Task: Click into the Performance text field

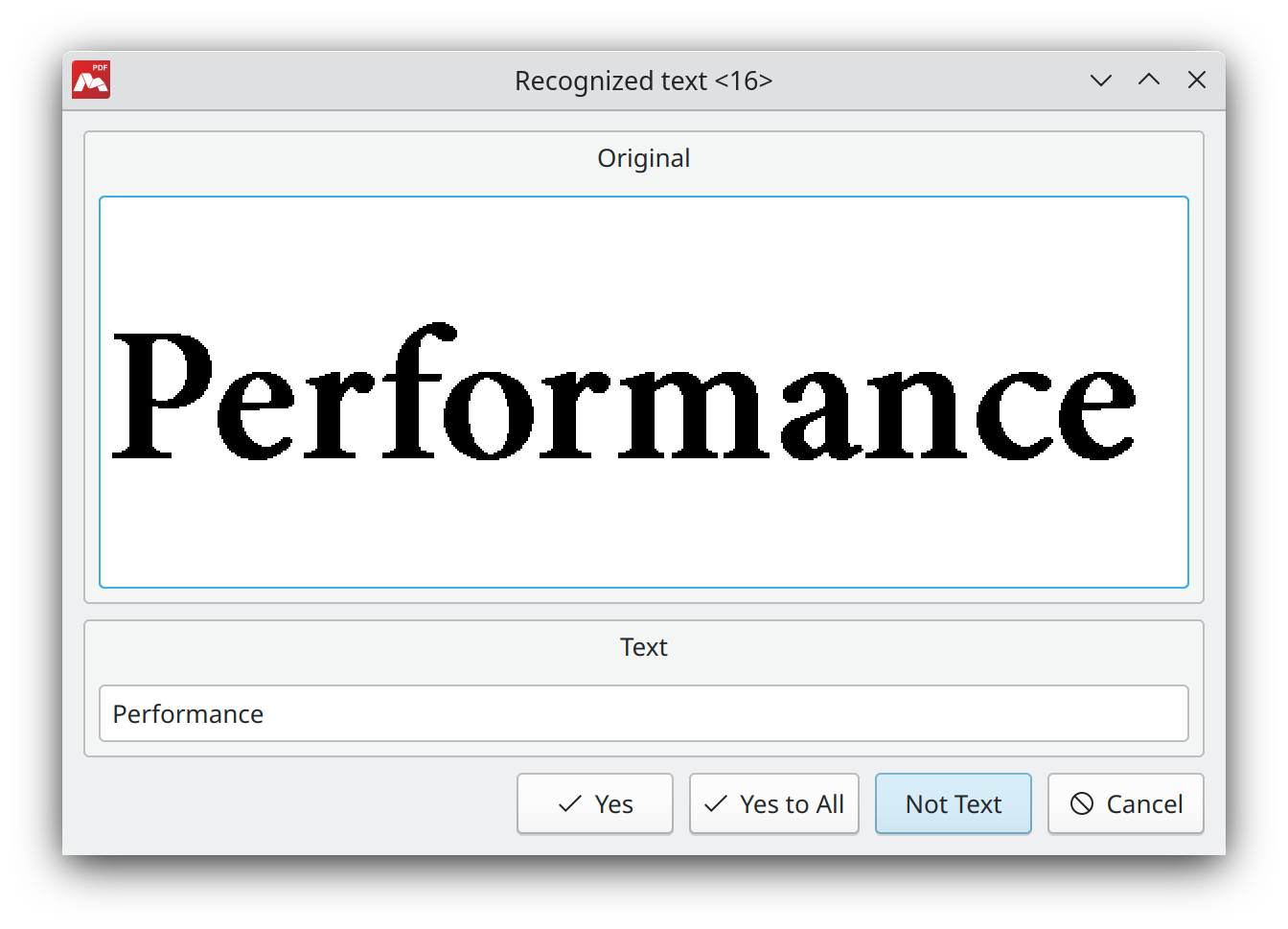Action: tap(644, 713)
